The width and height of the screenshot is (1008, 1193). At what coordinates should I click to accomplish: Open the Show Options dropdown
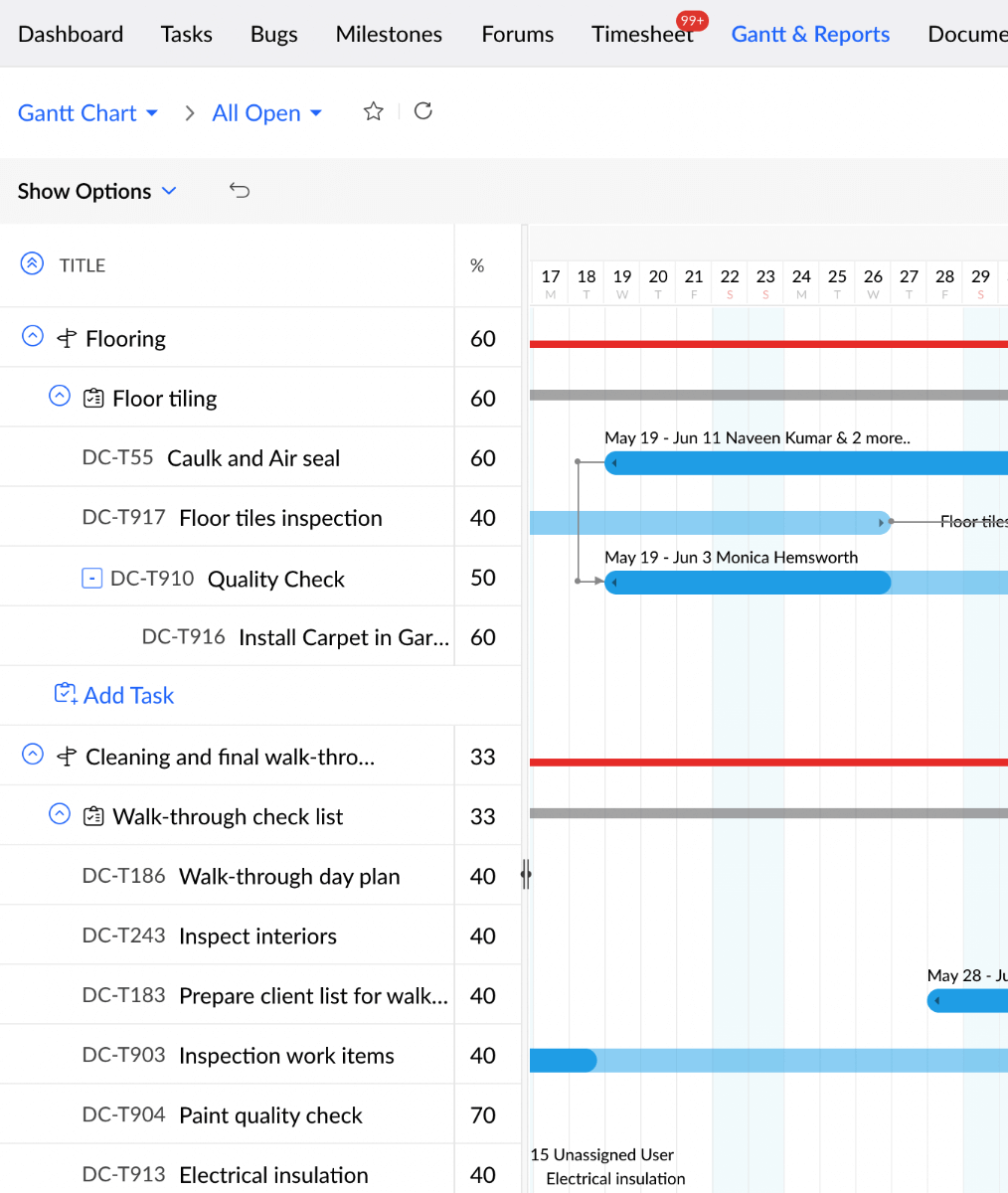[97, 190]
